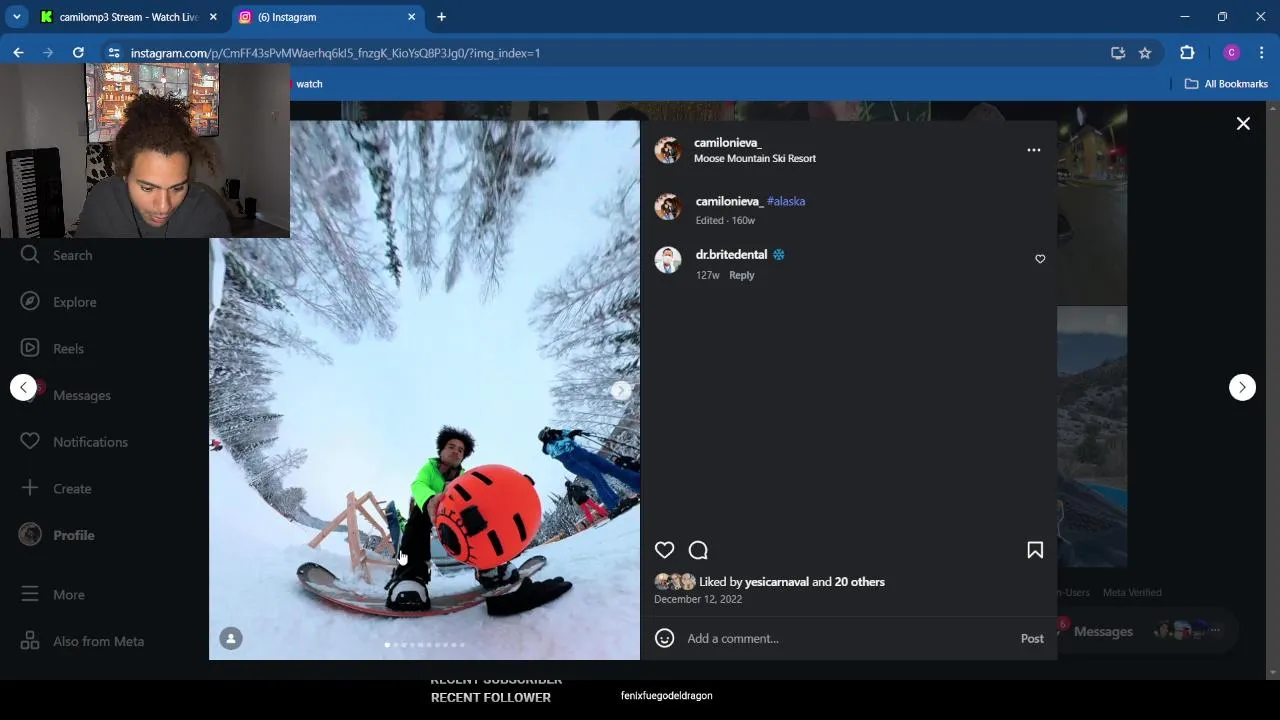1280x720 pixels.
Task: Go back in browser history
Action: click(x=18, y=53)
